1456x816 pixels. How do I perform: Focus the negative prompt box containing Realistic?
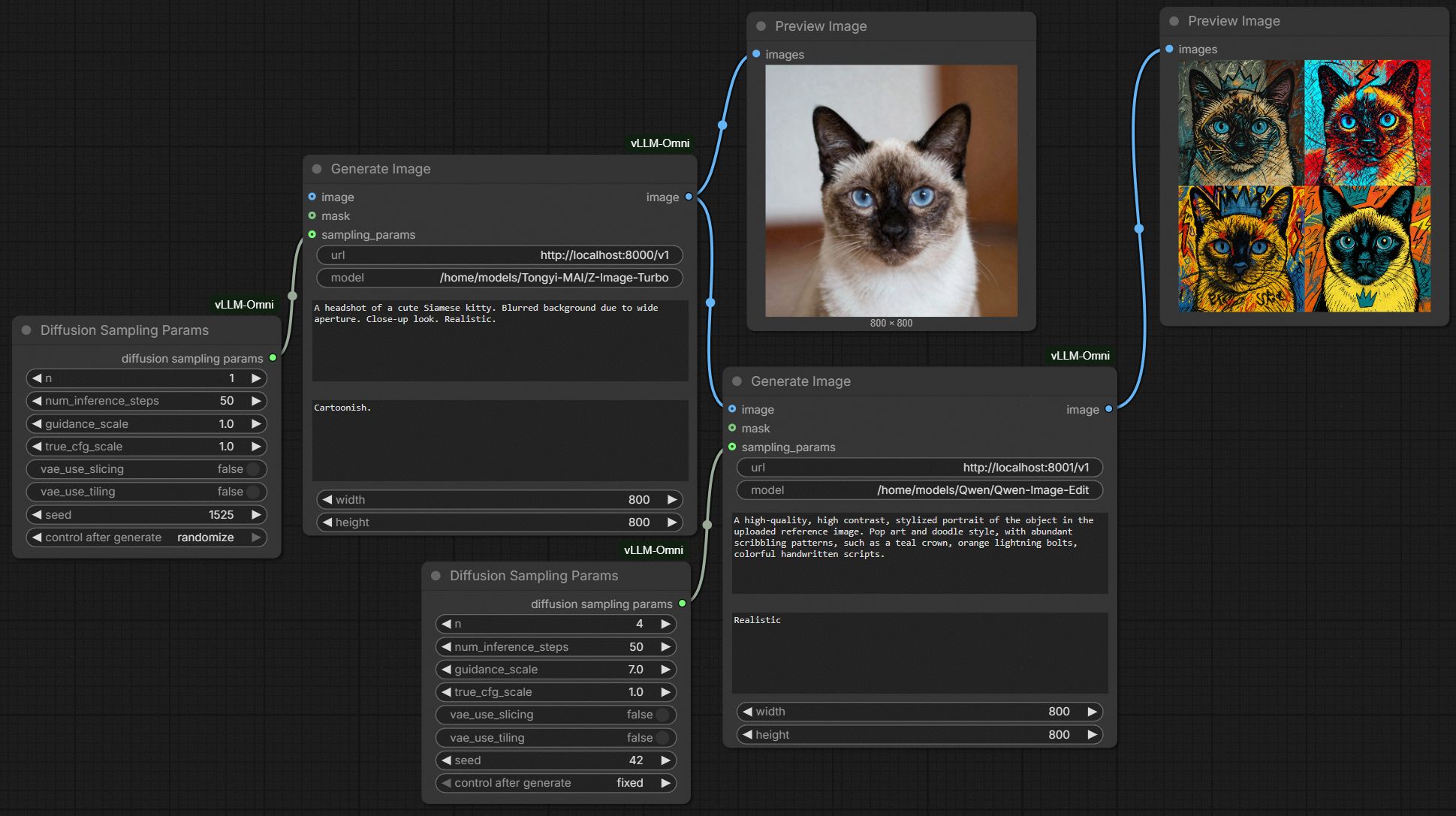coord(920,653)
